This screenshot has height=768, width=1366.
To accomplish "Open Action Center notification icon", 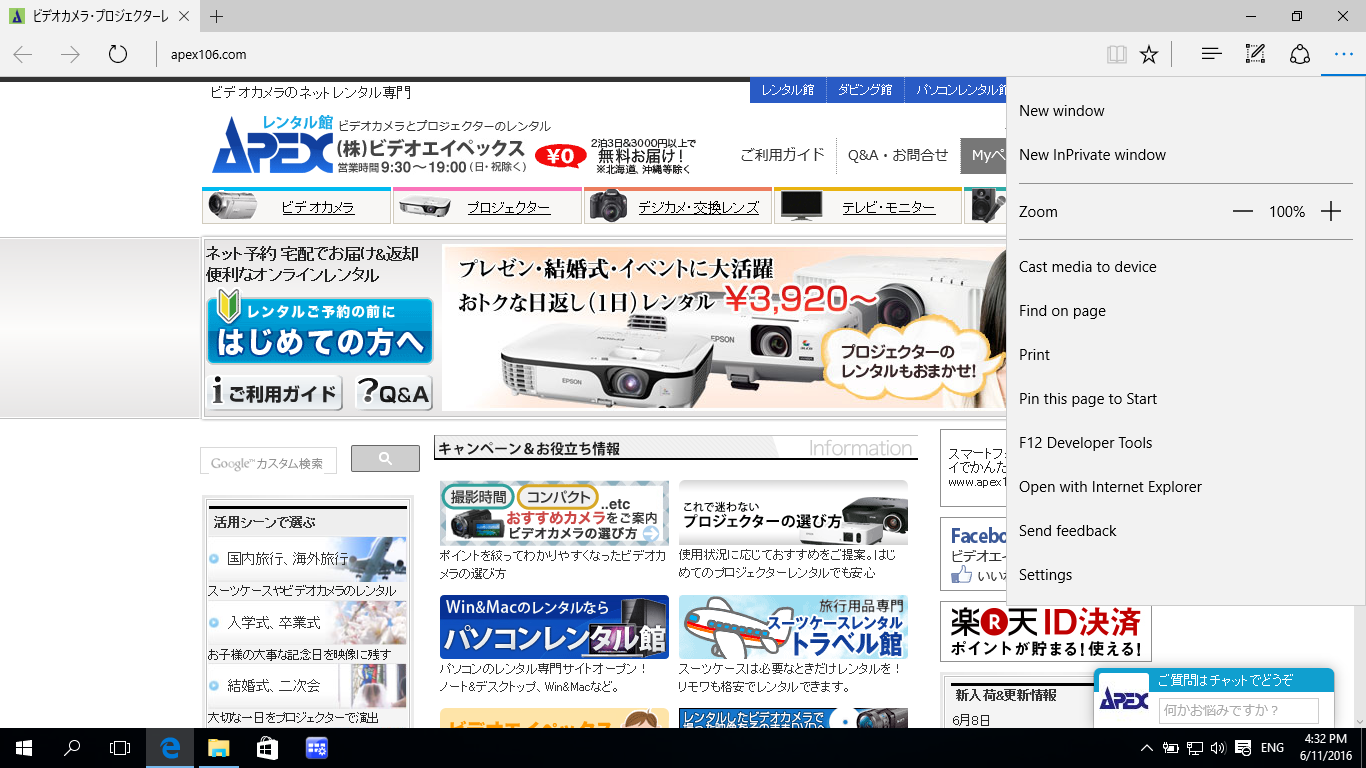I will tap(1243, 748).
